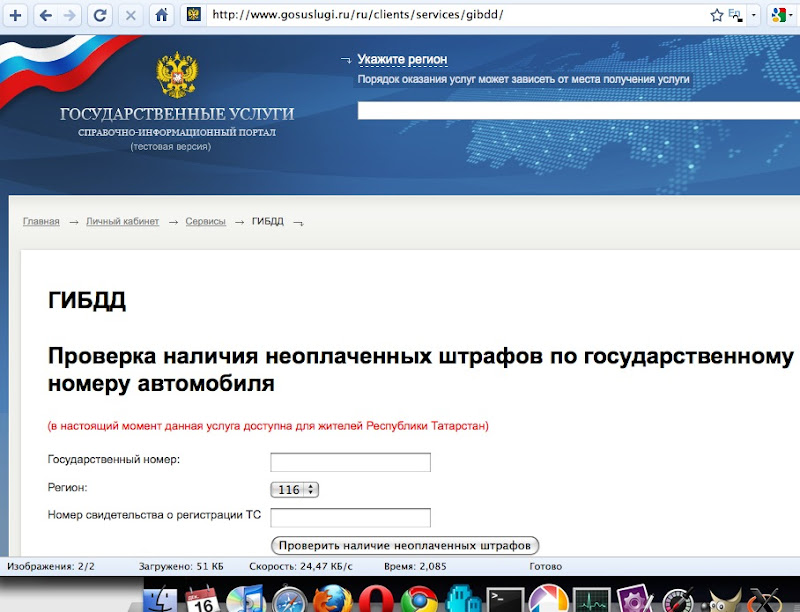800x612 pixels.
Task: Open Сервисы breadcrumb link
Action: pos(206,221)
